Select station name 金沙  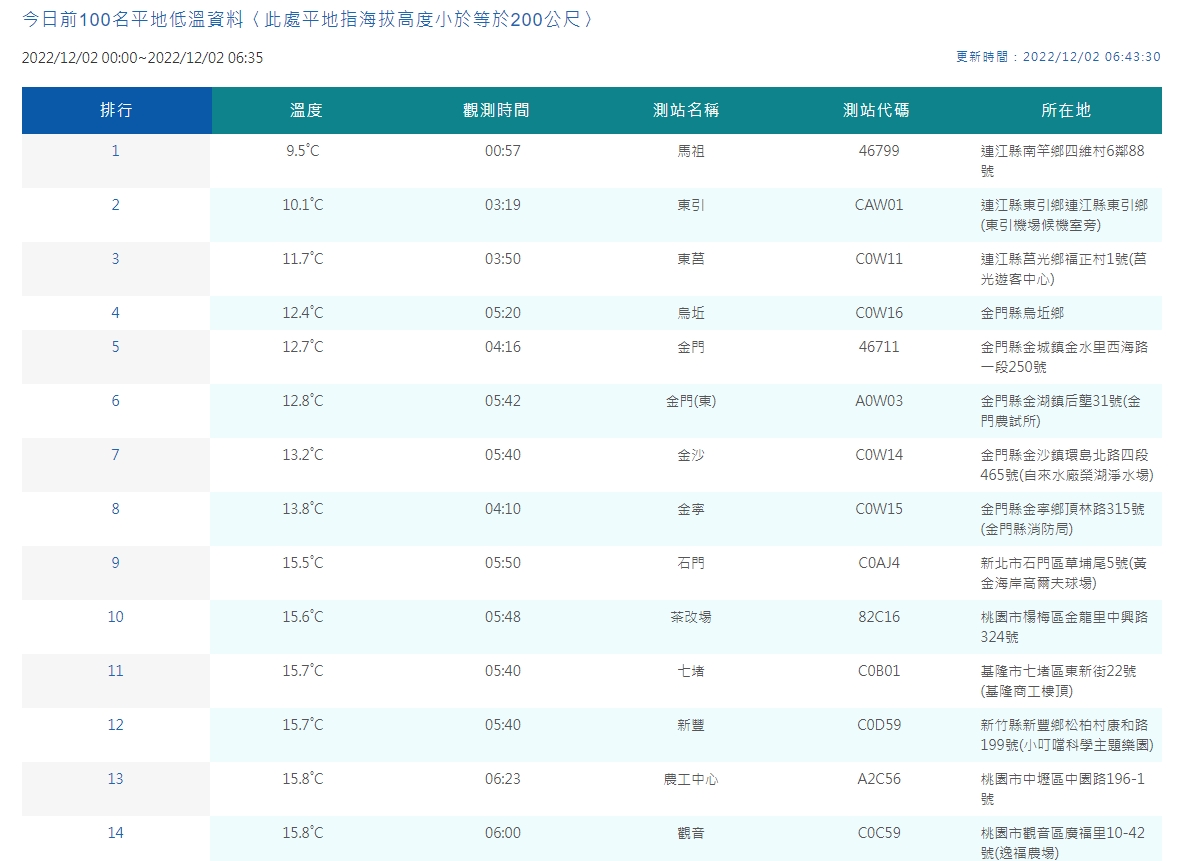coord(691,455)
